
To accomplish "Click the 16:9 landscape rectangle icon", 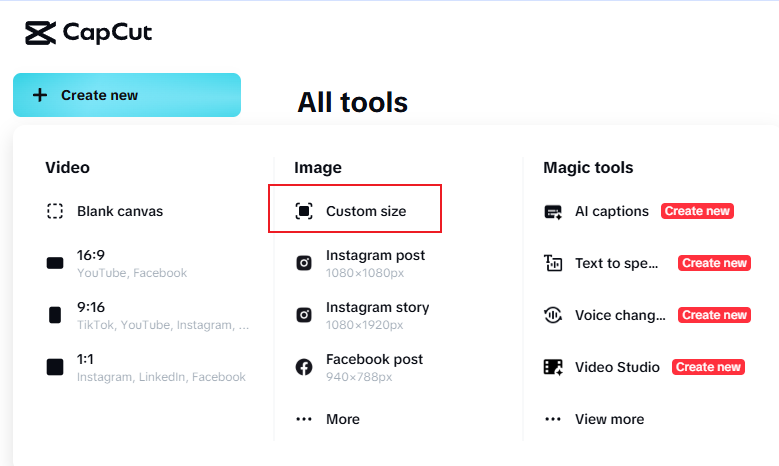I will 55,263.
